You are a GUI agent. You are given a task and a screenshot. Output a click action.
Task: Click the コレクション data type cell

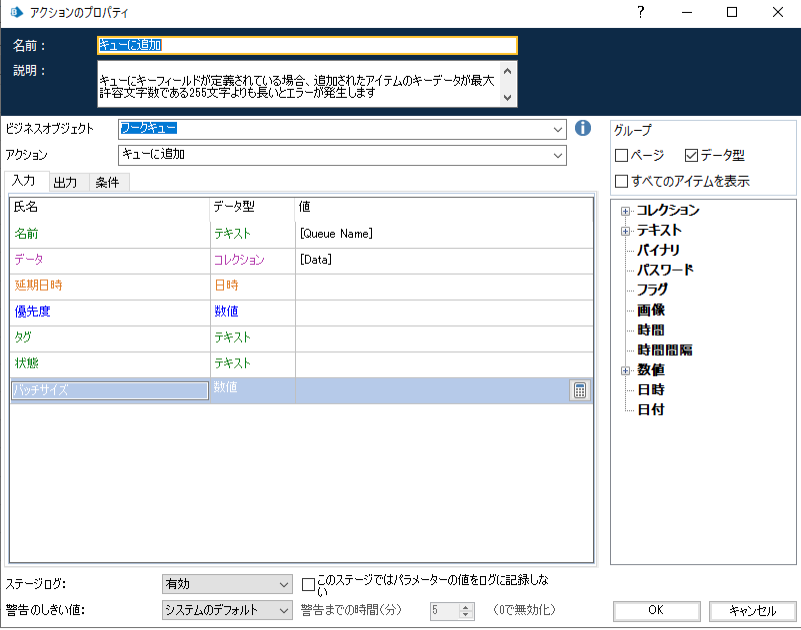point(252,261)
